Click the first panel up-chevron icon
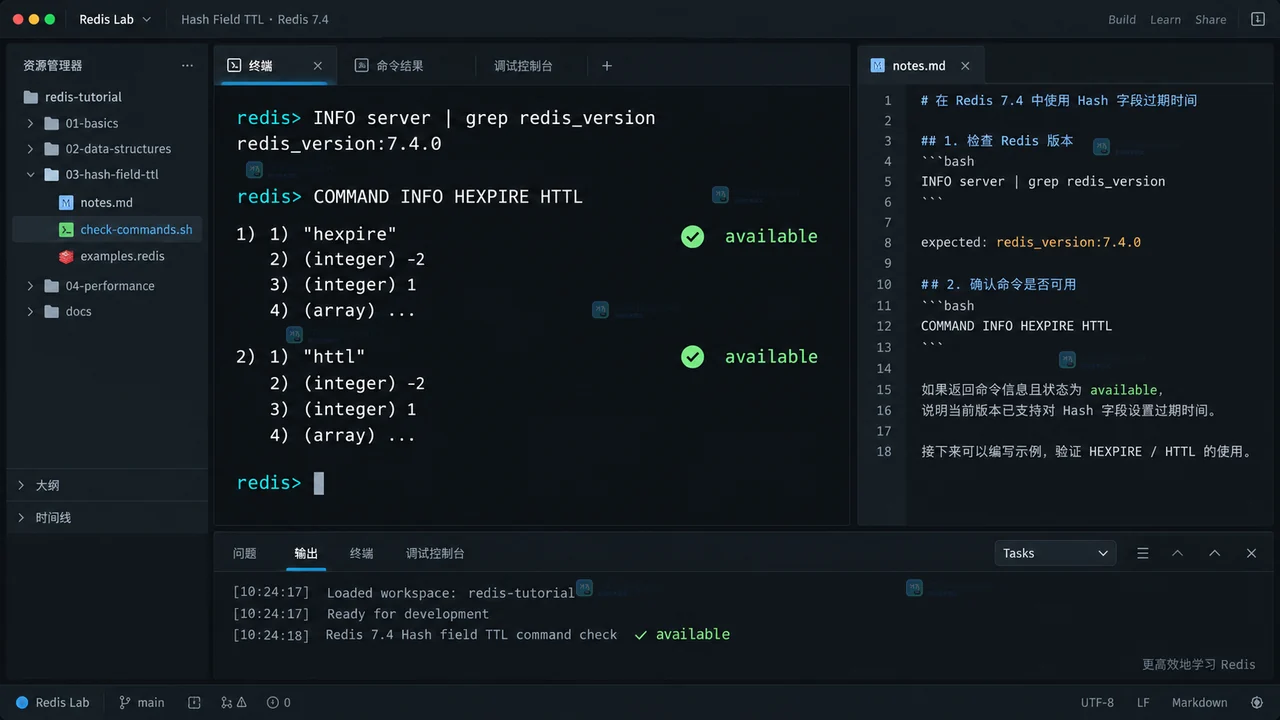1280x720 pixels. [1178, 553]
